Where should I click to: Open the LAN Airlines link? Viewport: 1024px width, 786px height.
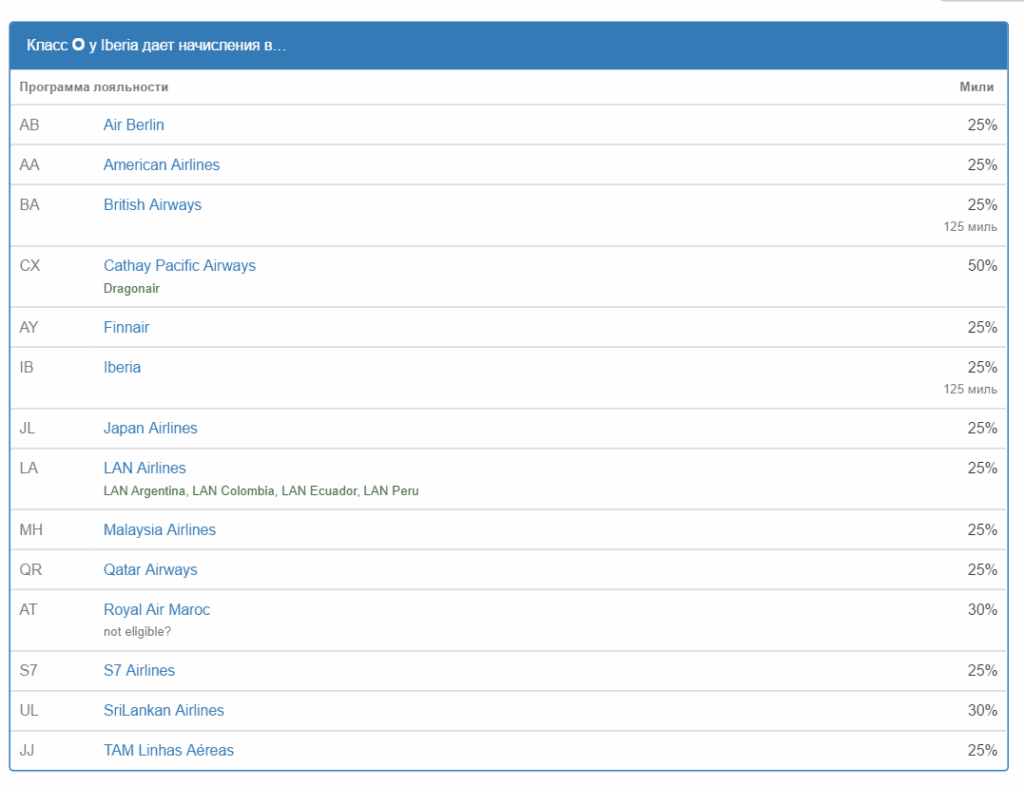(144, 468)
